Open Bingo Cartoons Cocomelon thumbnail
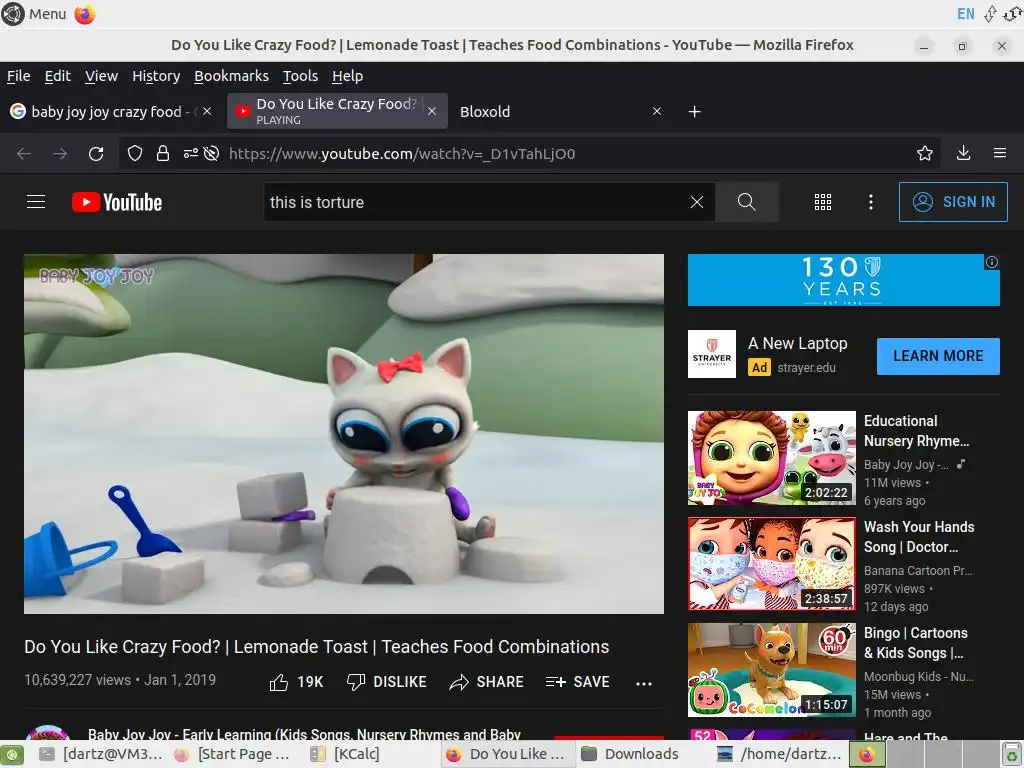 [772, 670]
